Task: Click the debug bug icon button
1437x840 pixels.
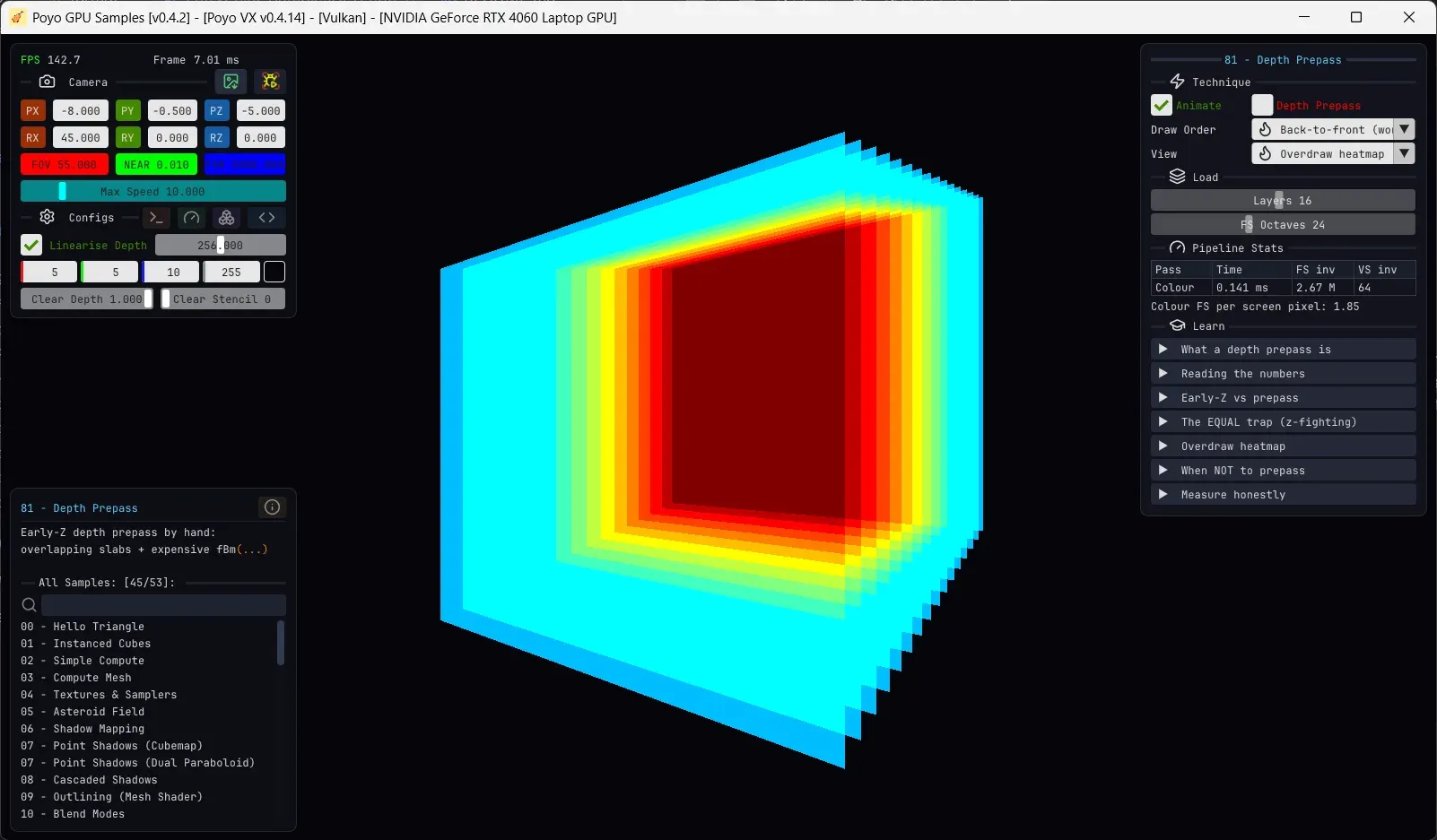Action: (270, 82)
